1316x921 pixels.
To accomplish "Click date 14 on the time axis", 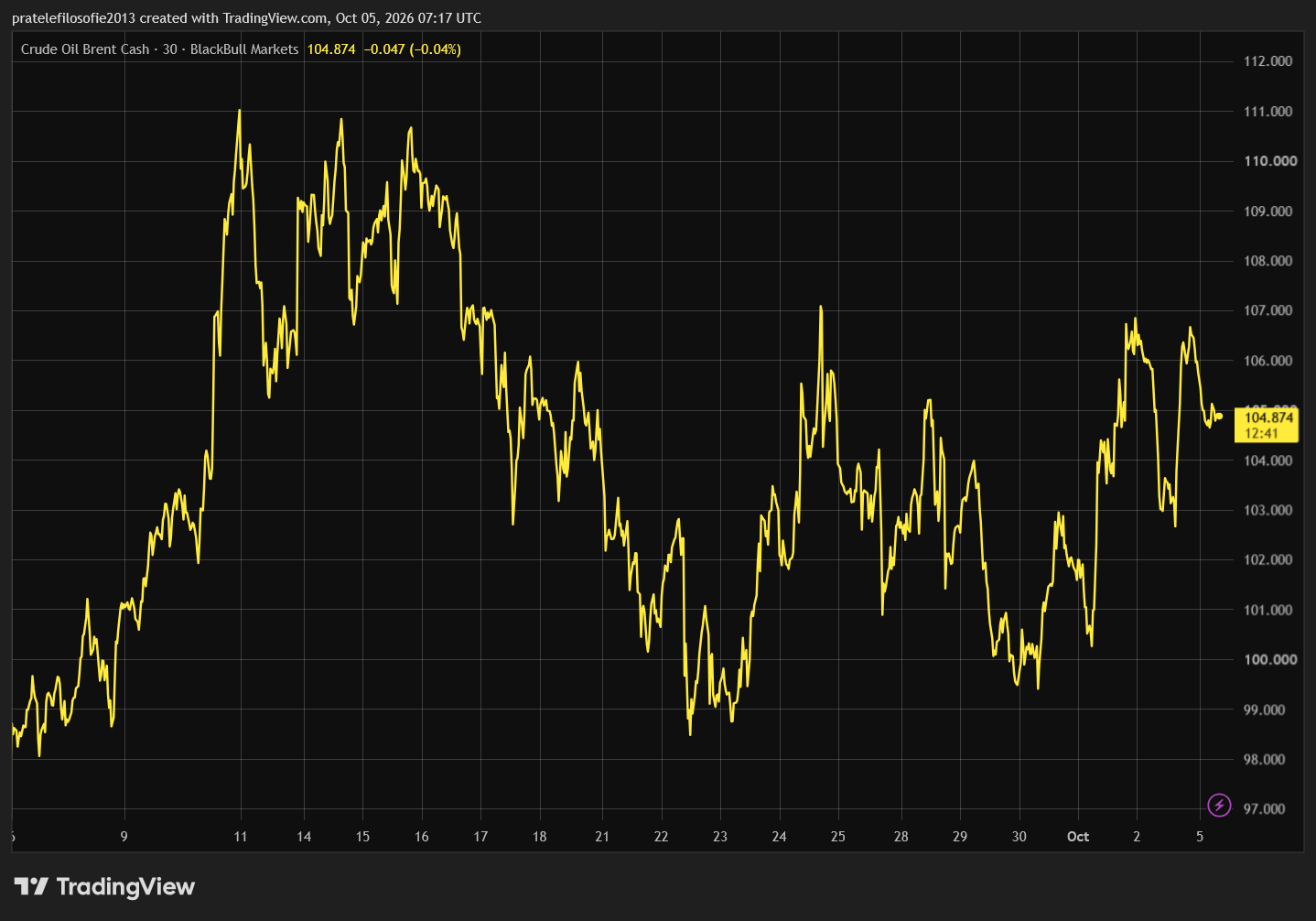I will [x=304, y=837].
